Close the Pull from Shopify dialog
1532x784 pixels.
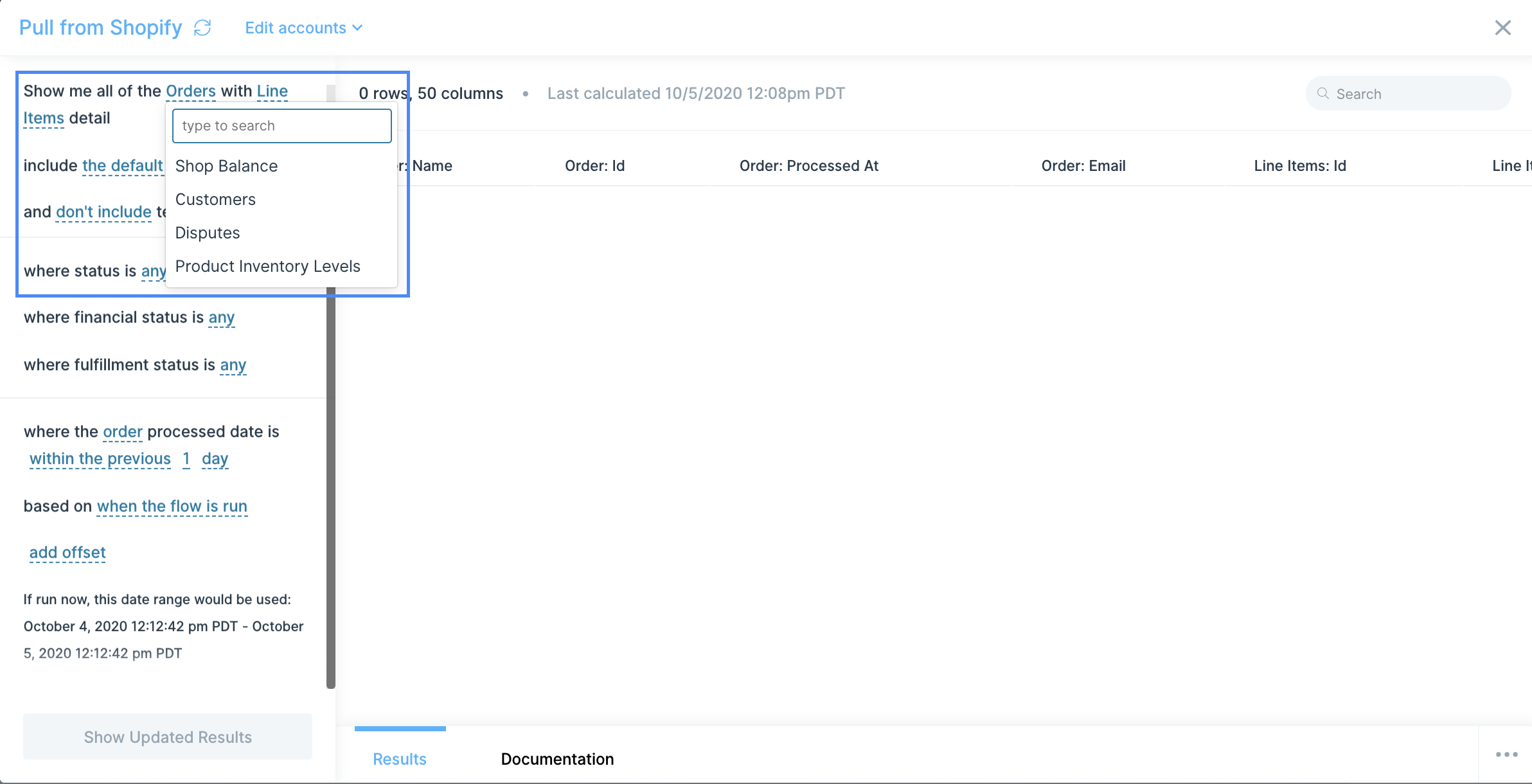coord(1502,28)
